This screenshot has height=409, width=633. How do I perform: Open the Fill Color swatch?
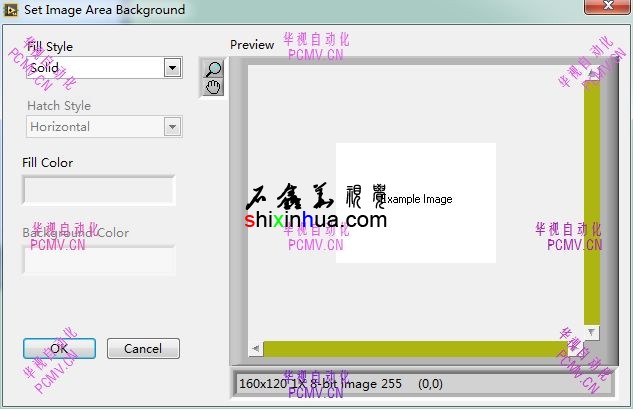tap(98, 190)
